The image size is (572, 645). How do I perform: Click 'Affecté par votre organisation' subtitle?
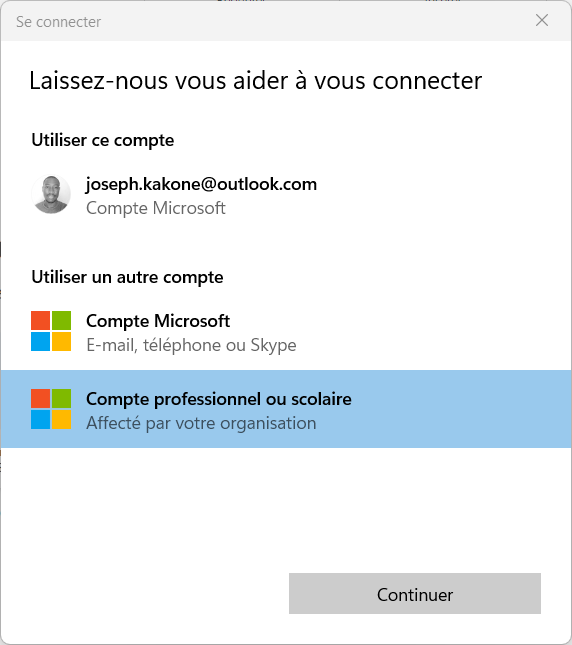201,423
